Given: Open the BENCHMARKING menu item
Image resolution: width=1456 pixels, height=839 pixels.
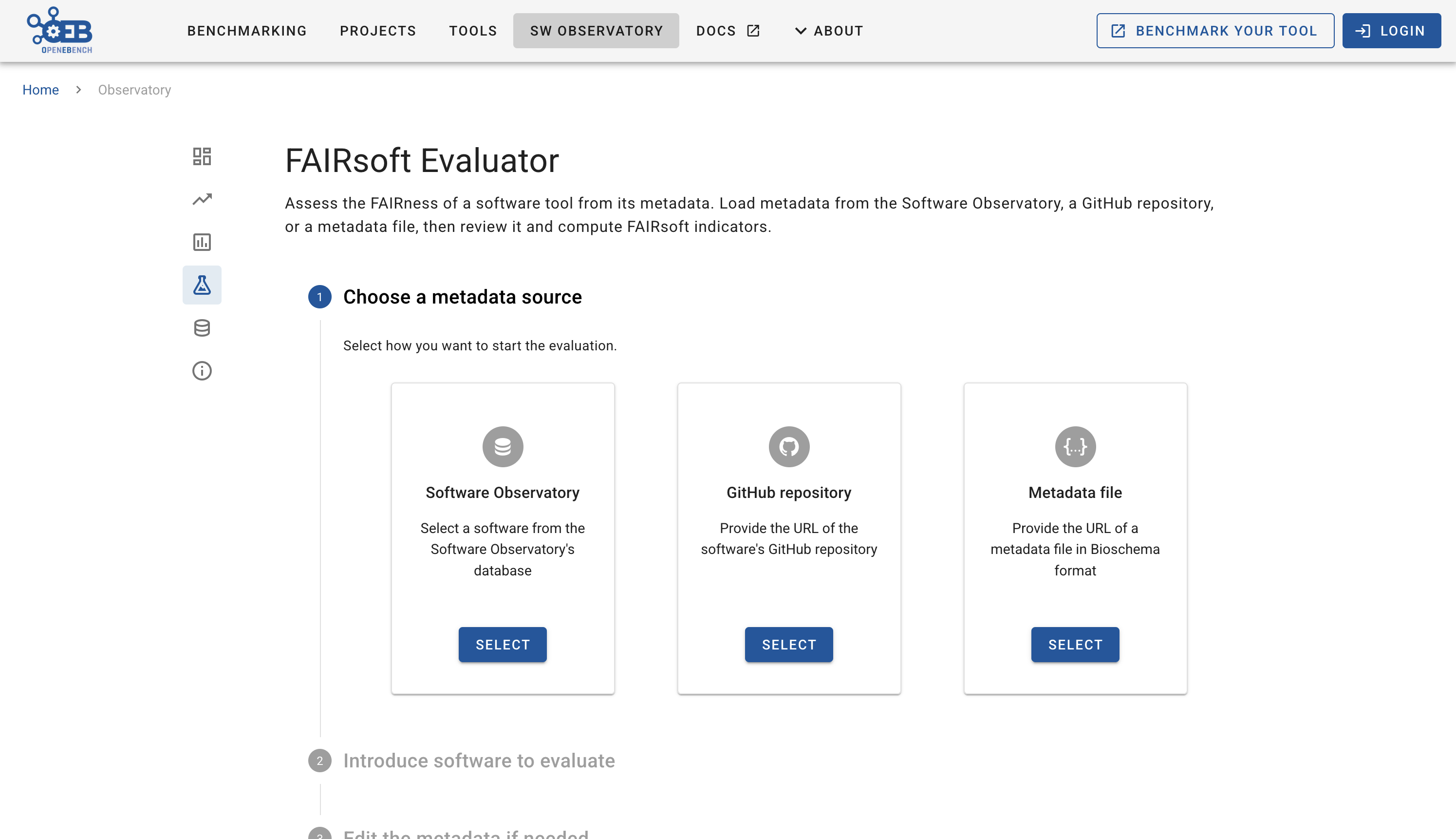Looking at the screenshot, I should tap(246, 31).
